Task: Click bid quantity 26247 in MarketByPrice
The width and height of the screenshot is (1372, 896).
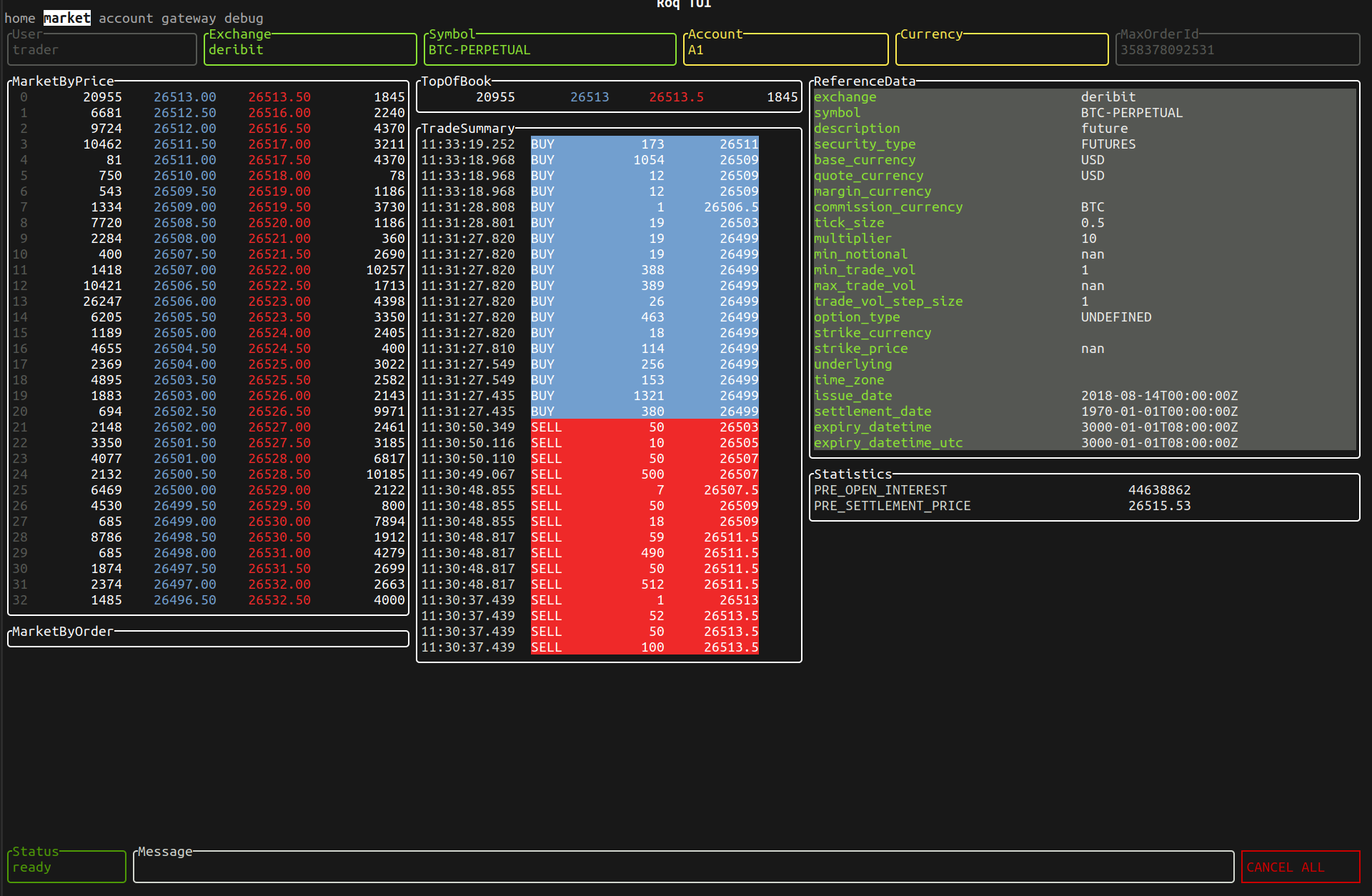Action: tap(102, 301)
